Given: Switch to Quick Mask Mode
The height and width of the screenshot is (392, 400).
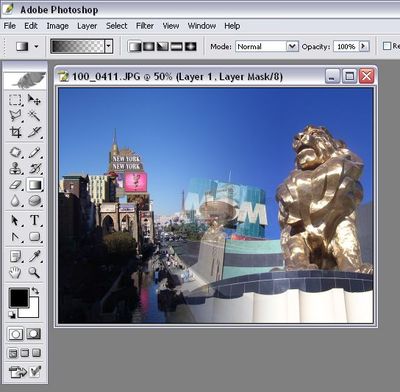Looking at the screenshot, I should click(x=34, y=334).
